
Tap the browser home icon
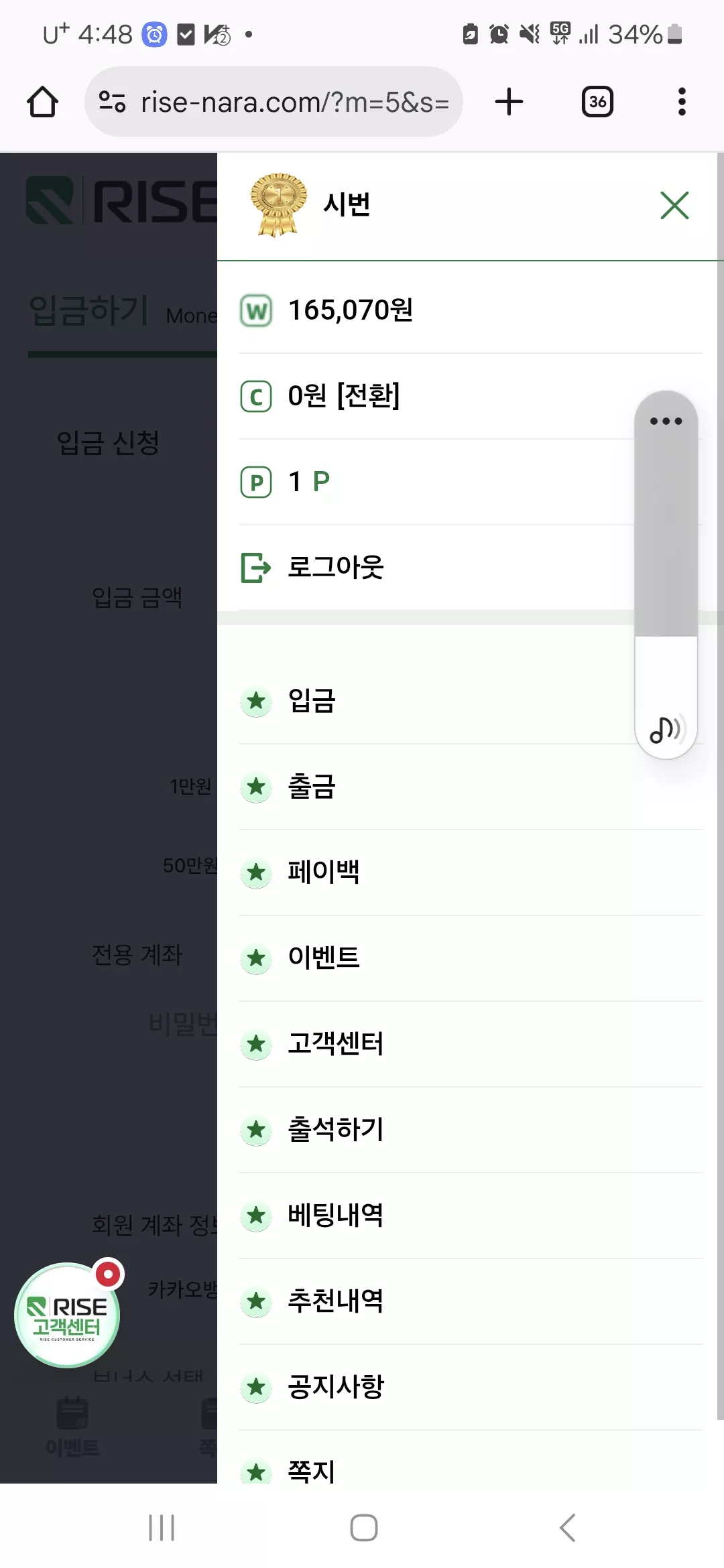[x=42, y=102]
